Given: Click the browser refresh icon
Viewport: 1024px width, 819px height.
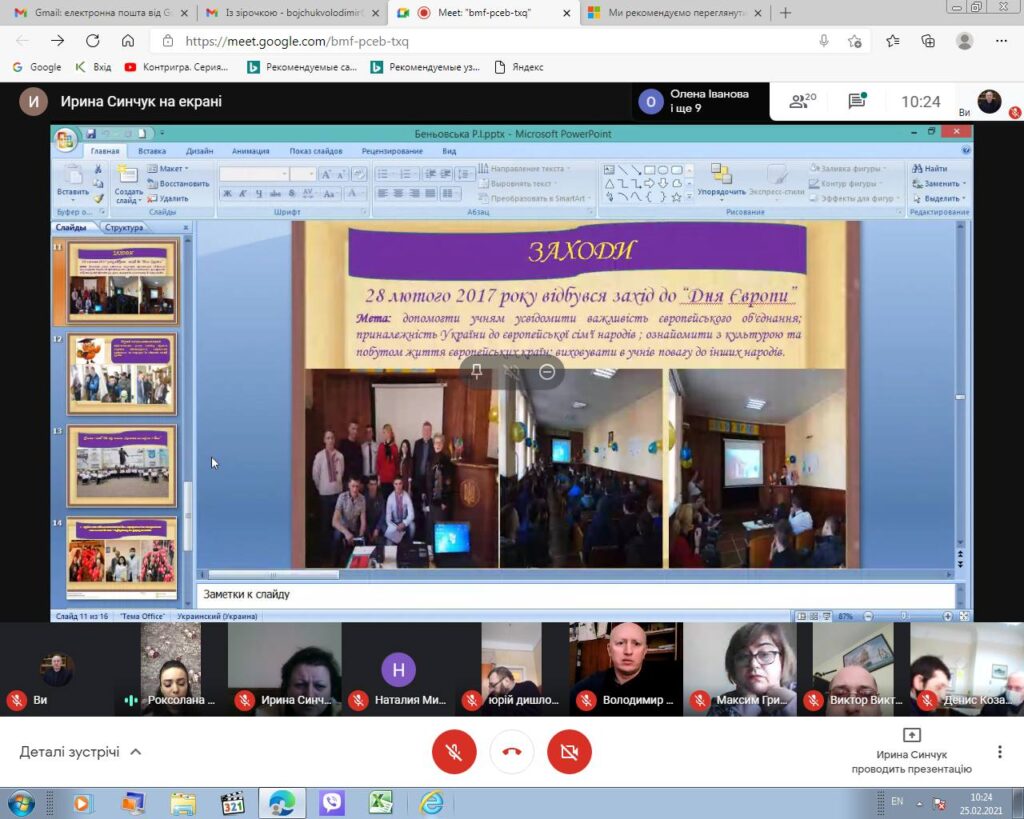Looking at the screenshot, I should tap(93, 41).
